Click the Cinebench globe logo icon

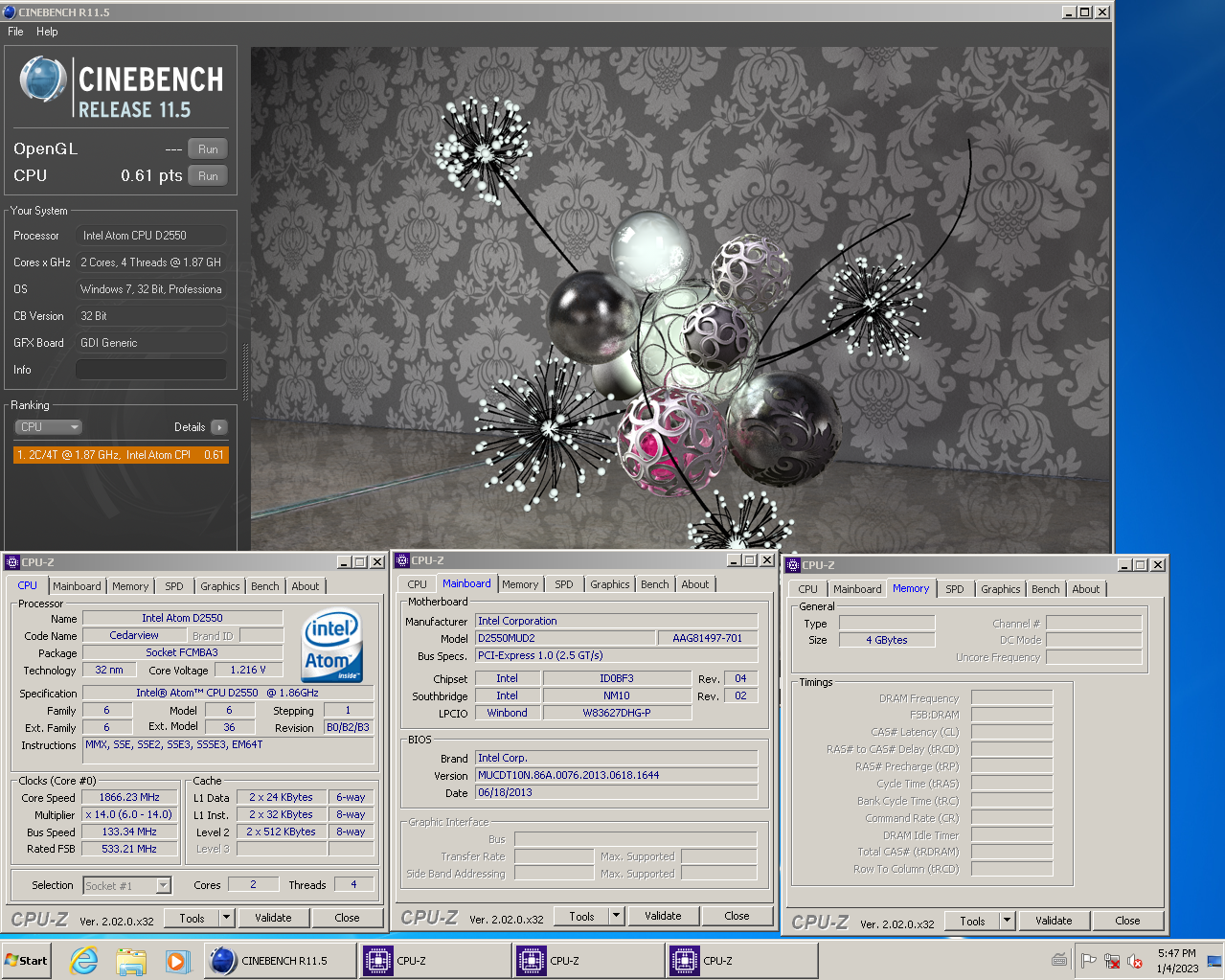[x=42, y=80]
